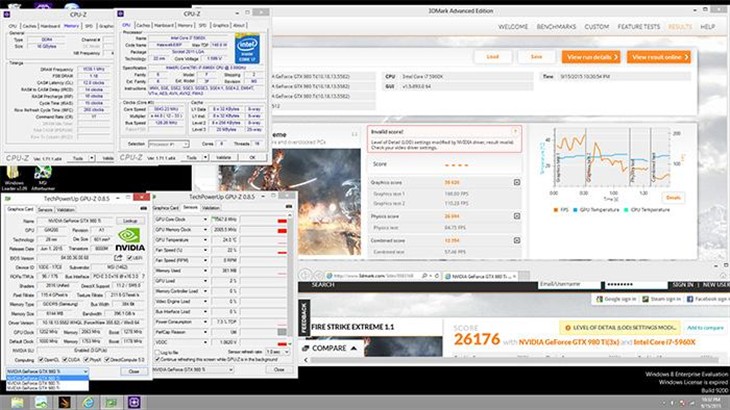The width and height of the screenshot is (730, 410).
Task: Click the Email/Username input field
Action: [569, 284]
